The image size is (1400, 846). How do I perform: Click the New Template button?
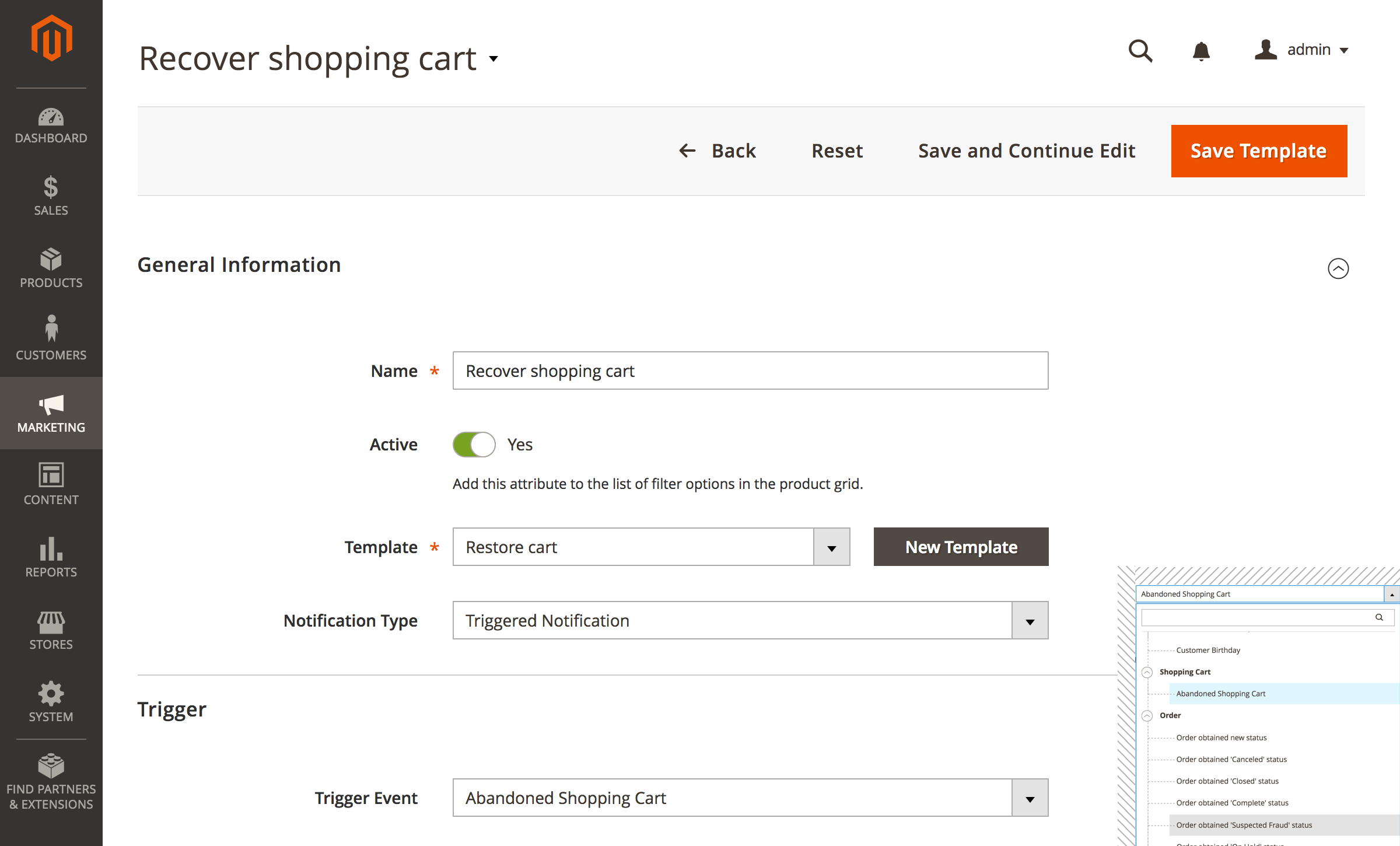pyautogui.click(x=961, y=547)
